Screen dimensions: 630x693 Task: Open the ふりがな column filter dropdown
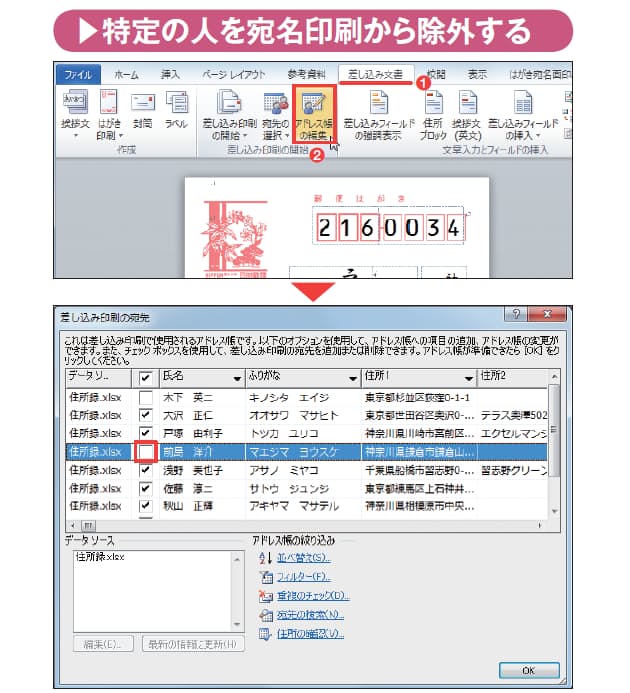(353, 379)
